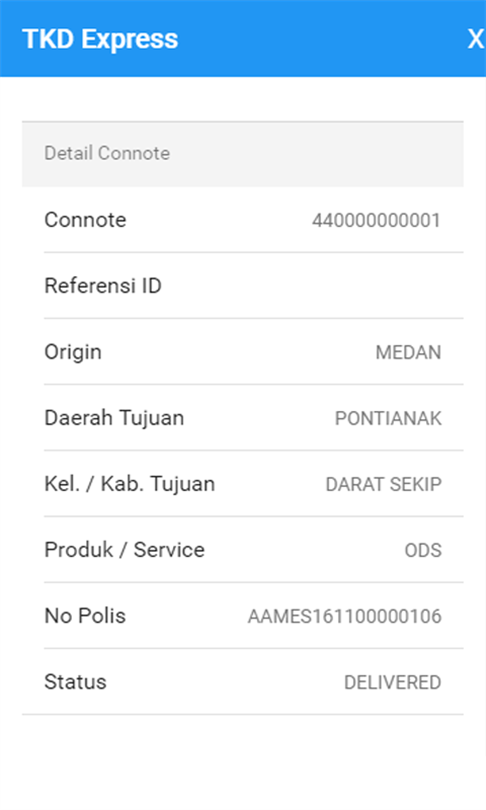Click the Kel. / Kab. Tujuan label
The image size is (486, 810).
tap(130, 484)
